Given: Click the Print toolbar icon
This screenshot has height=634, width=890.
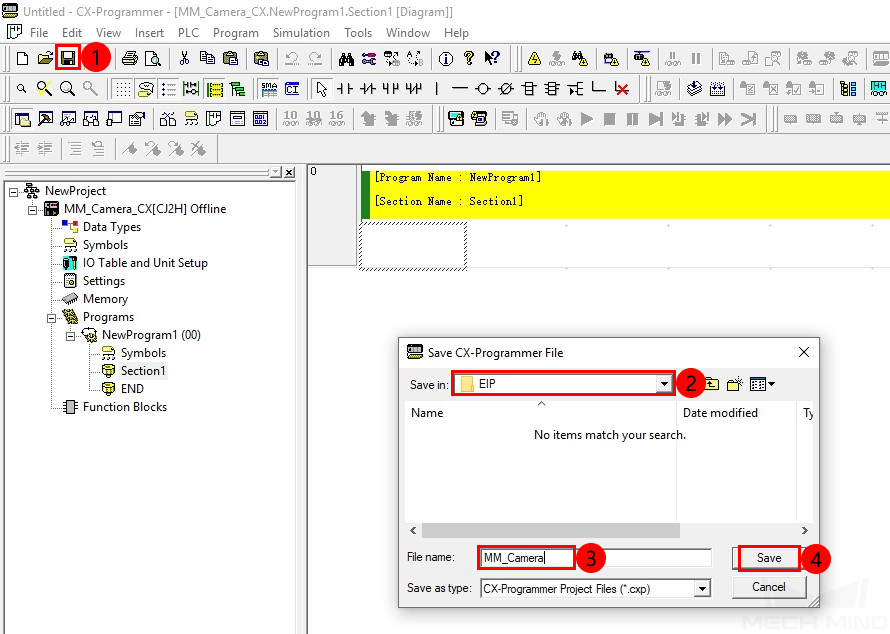Looking at the screenshot, I should pyautogui.click(x=130, y=58).
